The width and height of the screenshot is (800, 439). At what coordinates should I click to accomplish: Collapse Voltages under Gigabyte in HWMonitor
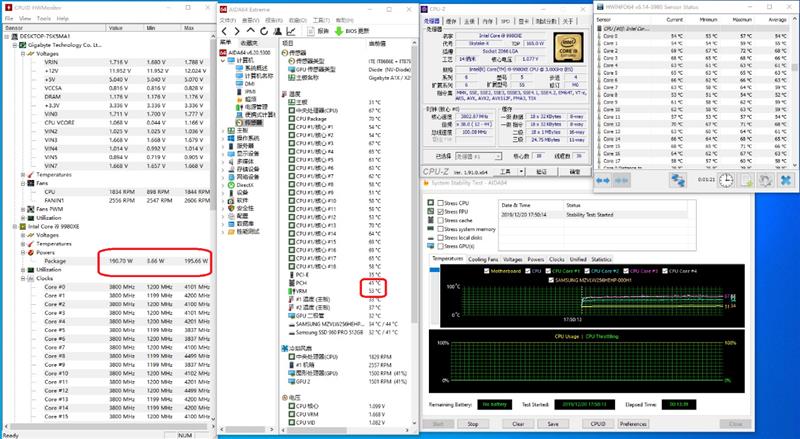point(23,54)
